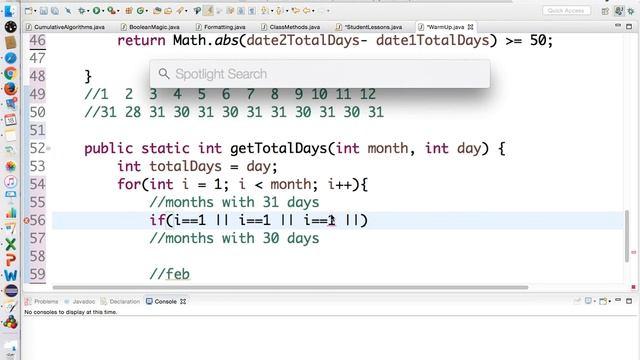Image resolution: width=640 pixels, height=360 pixels.
Task: Click the getTotalDays method name
Action: pos(278,148)
